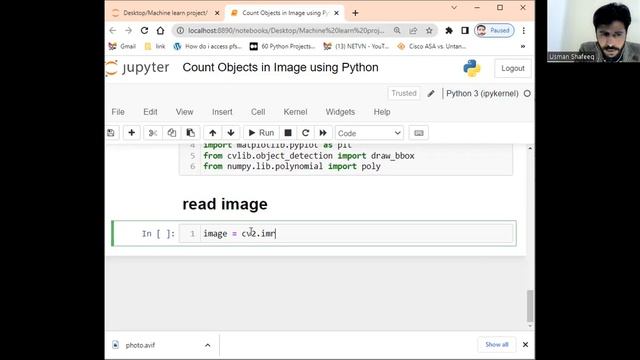Show more bookmarks chevron
The image size is (640, 360).
pyautogui.click(x=523, y=47)
